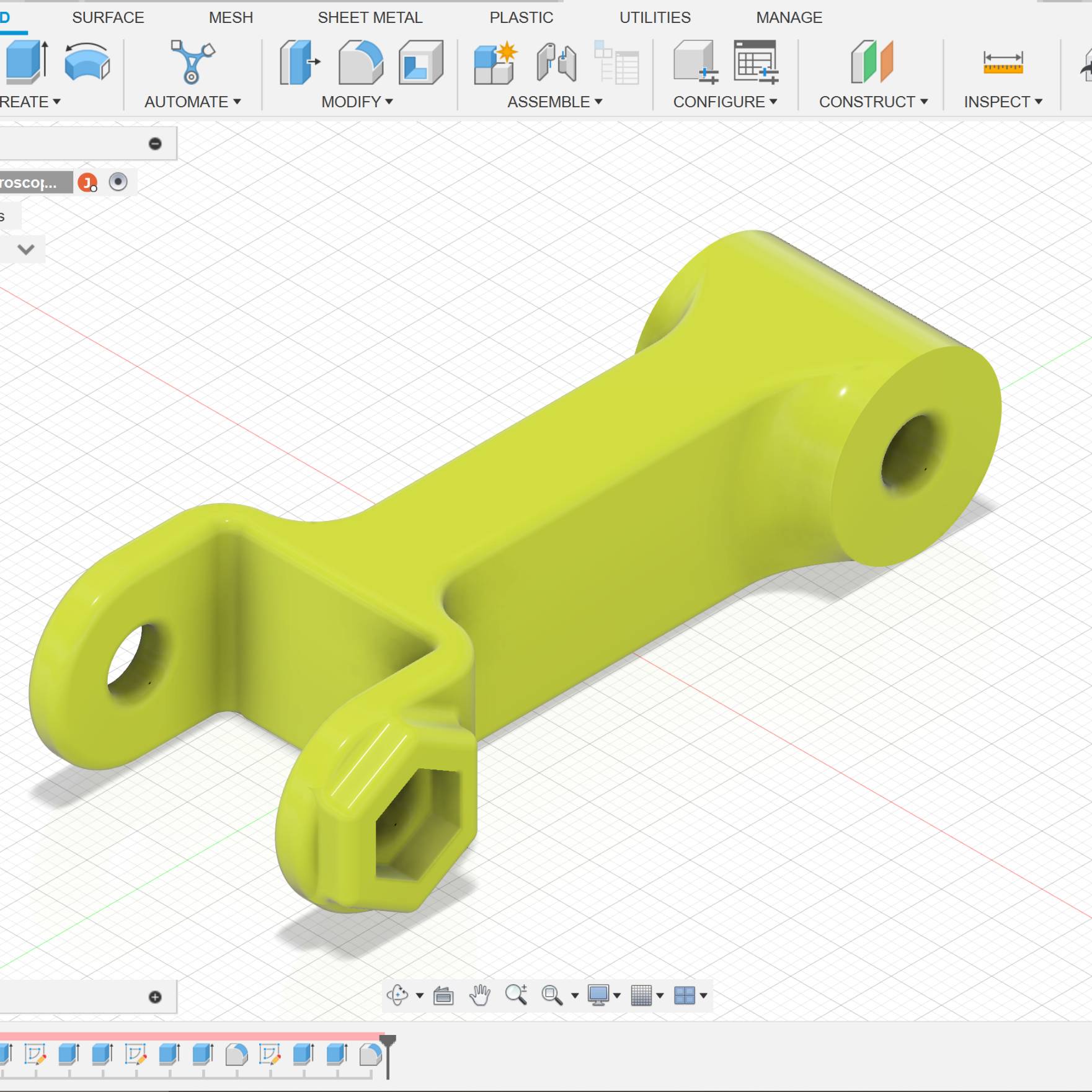Click the Automated Modeling icon
The width and height of the screenshot is (1092, 1092).
192,62
